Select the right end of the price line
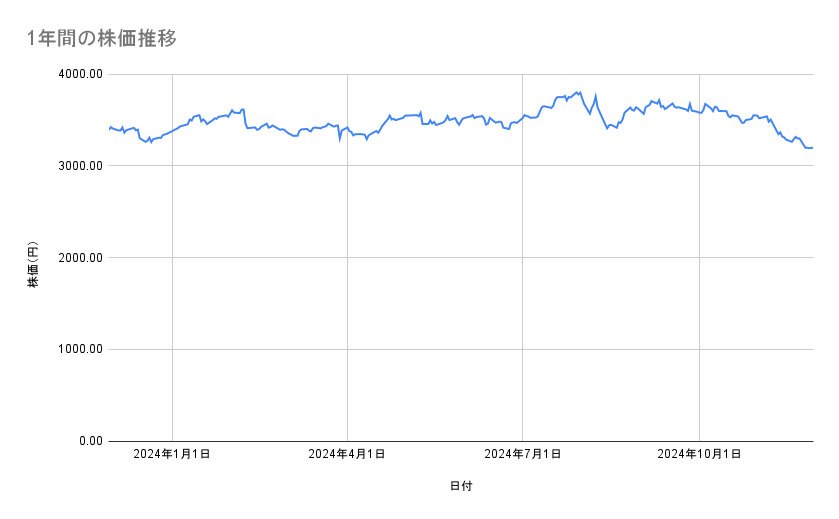 812,148
